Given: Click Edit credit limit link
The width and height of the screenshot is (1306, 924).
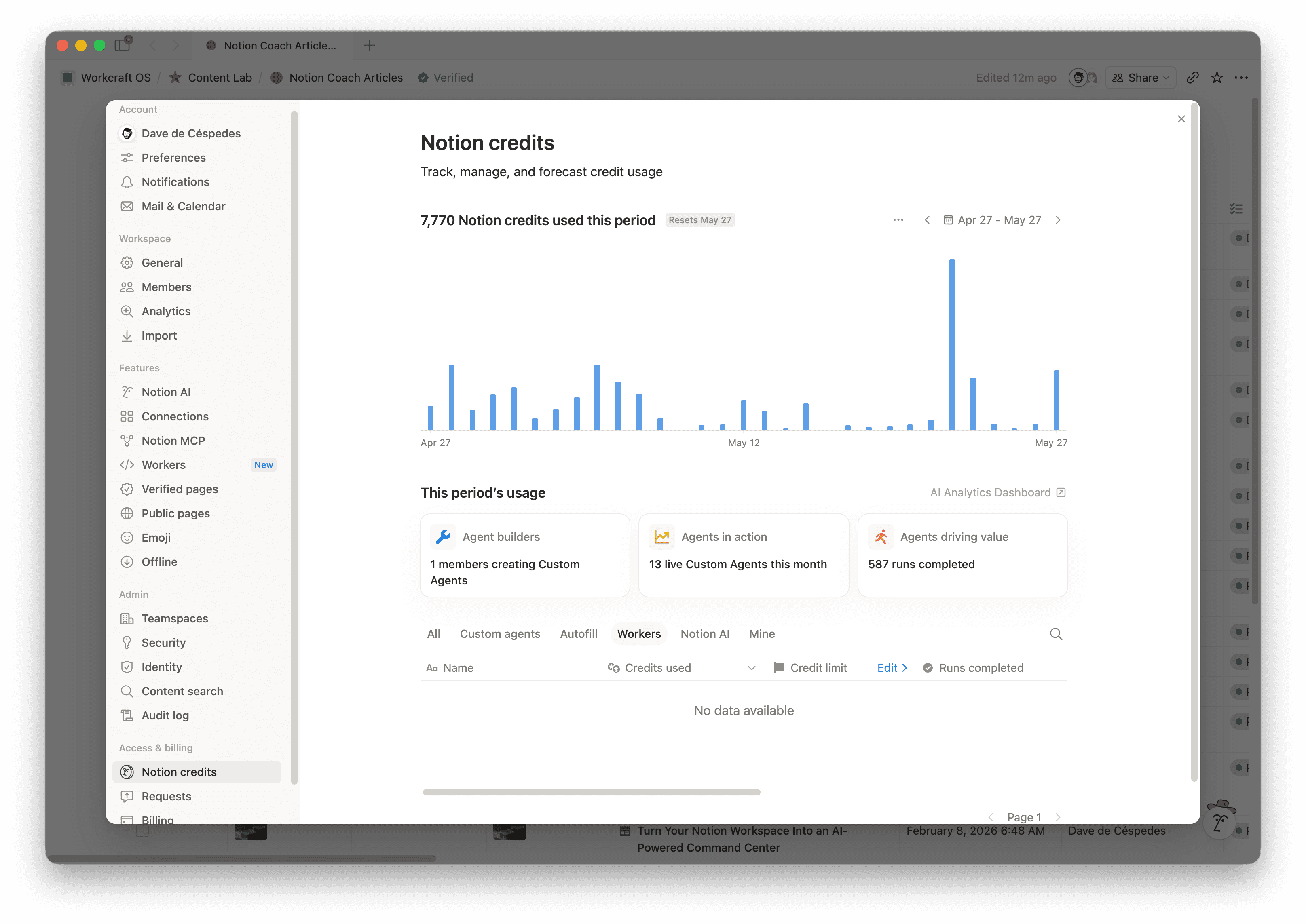Looking at the screenshot, I should (892, 668).
